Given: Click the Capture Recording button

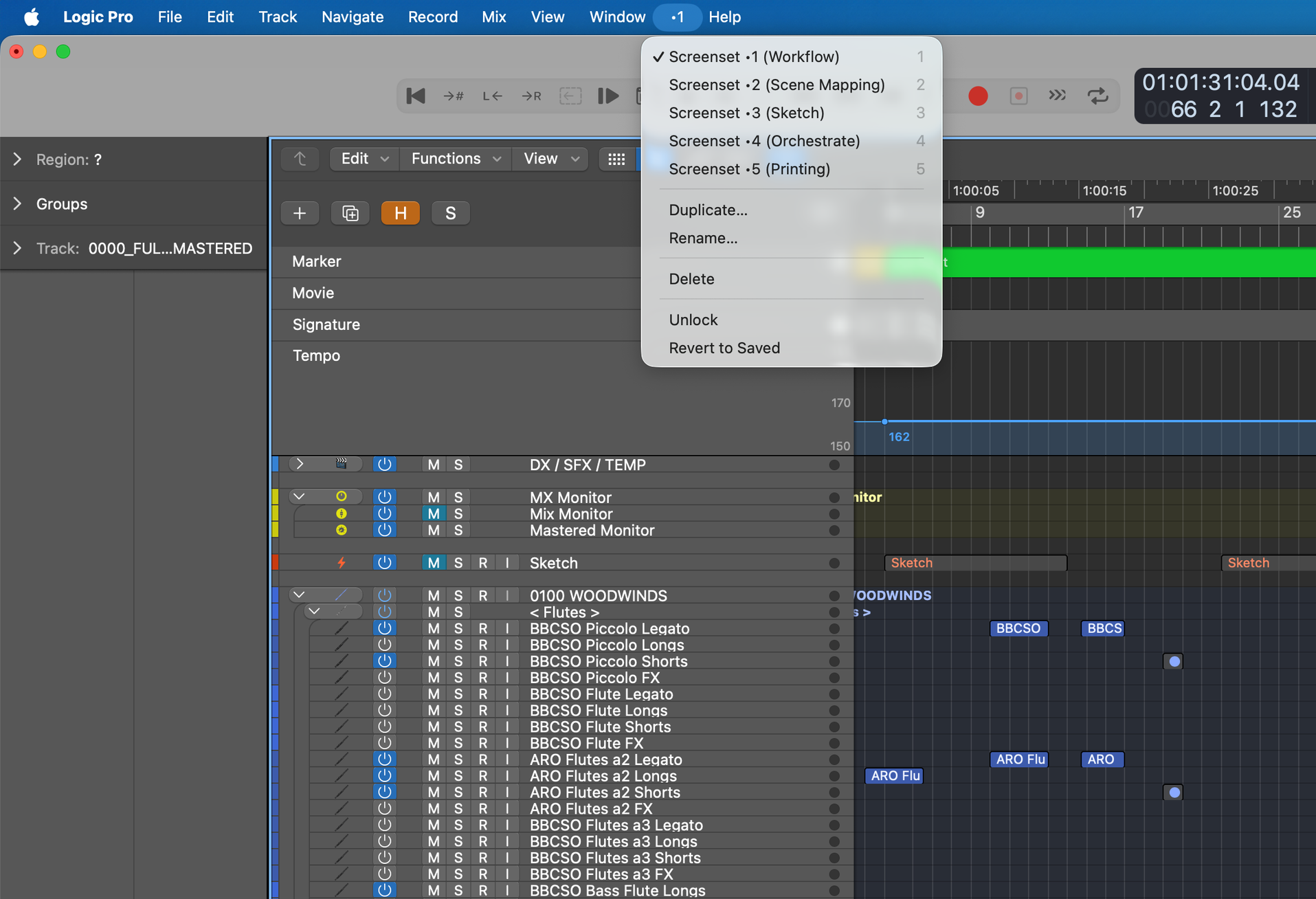Looking at the screenshot, I should 1018,96.
